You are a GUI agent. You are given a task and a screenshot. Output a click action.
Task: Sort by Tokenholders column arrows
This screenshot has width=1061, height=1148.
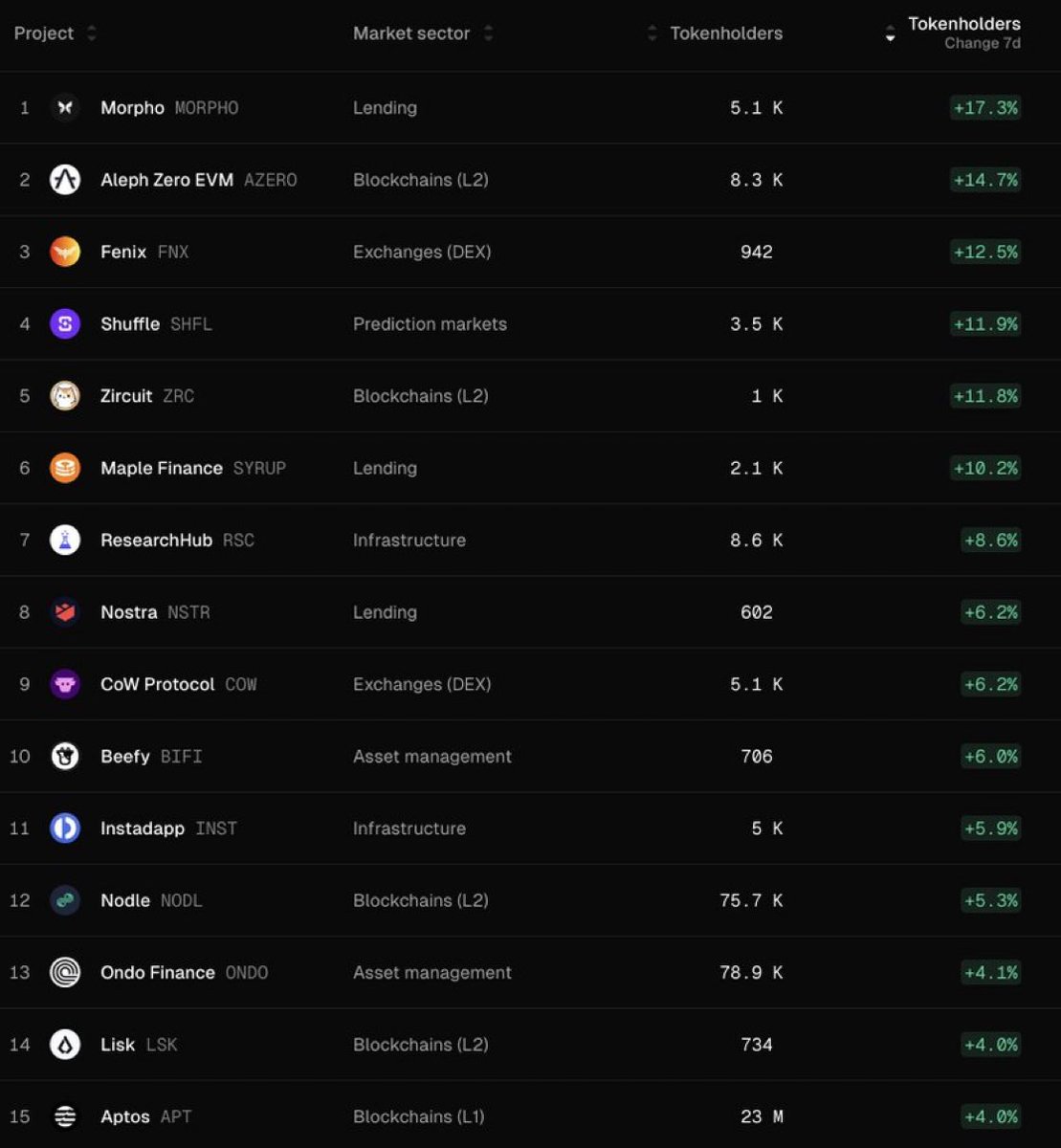(652, 33)
